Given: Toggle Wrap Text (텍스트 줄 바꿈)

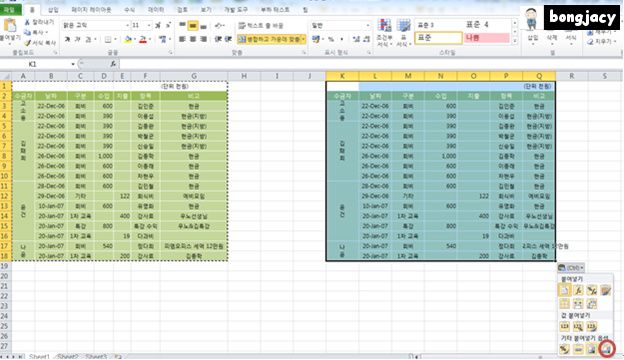Looking at the screenshot, I should [261, 25].
